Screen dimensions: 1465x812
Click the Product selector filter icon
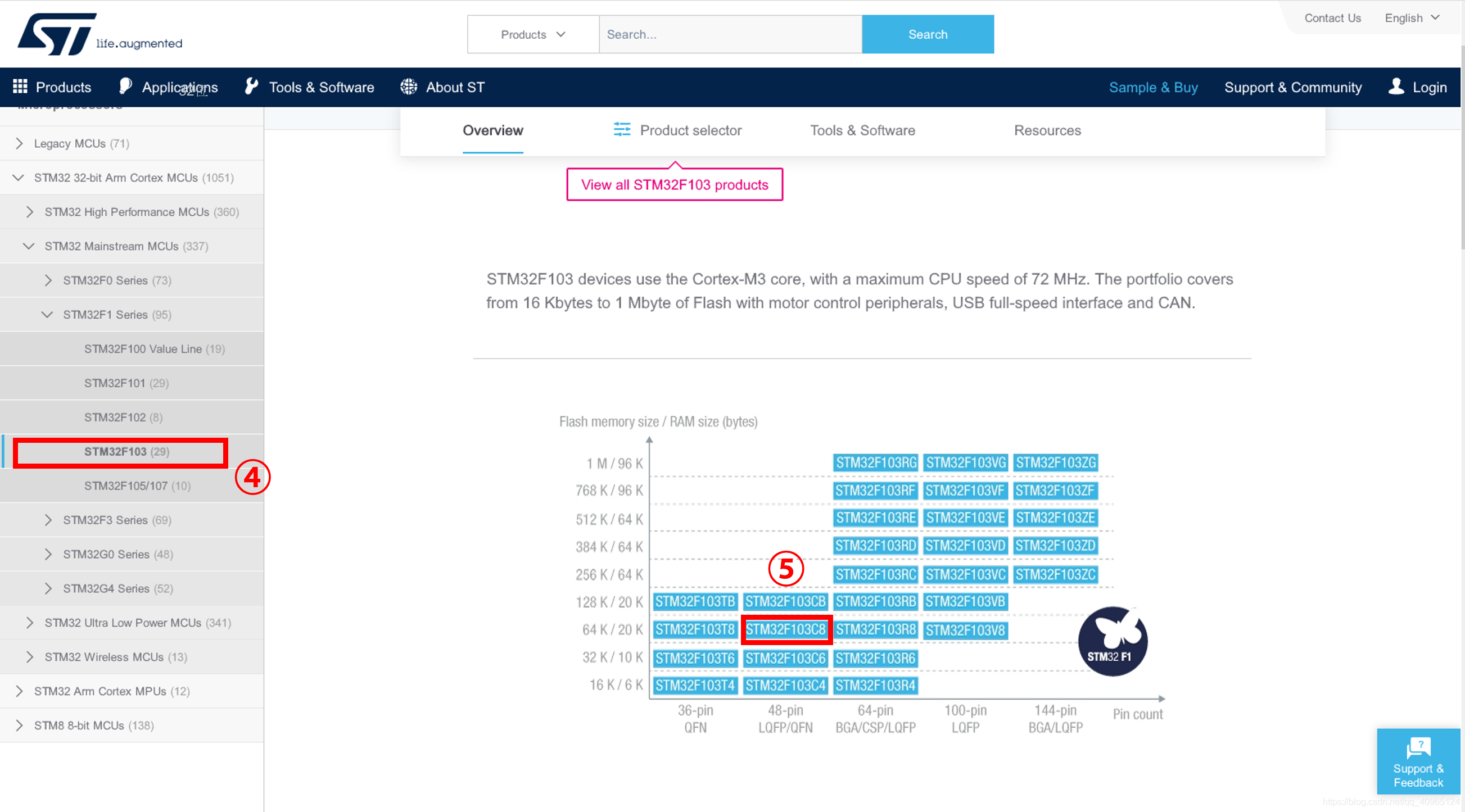click(x=622, y=130)
